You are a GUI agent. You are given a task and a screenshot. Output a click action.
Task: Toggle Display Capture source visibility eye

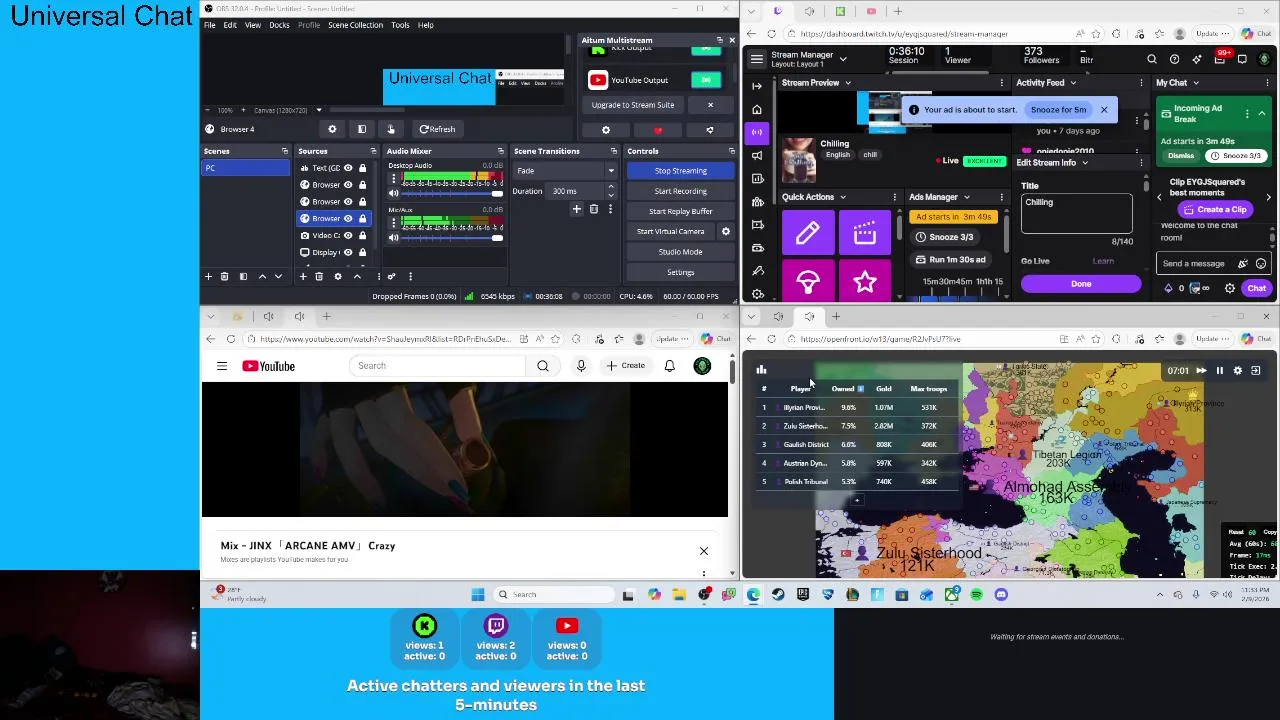point(348,252)
